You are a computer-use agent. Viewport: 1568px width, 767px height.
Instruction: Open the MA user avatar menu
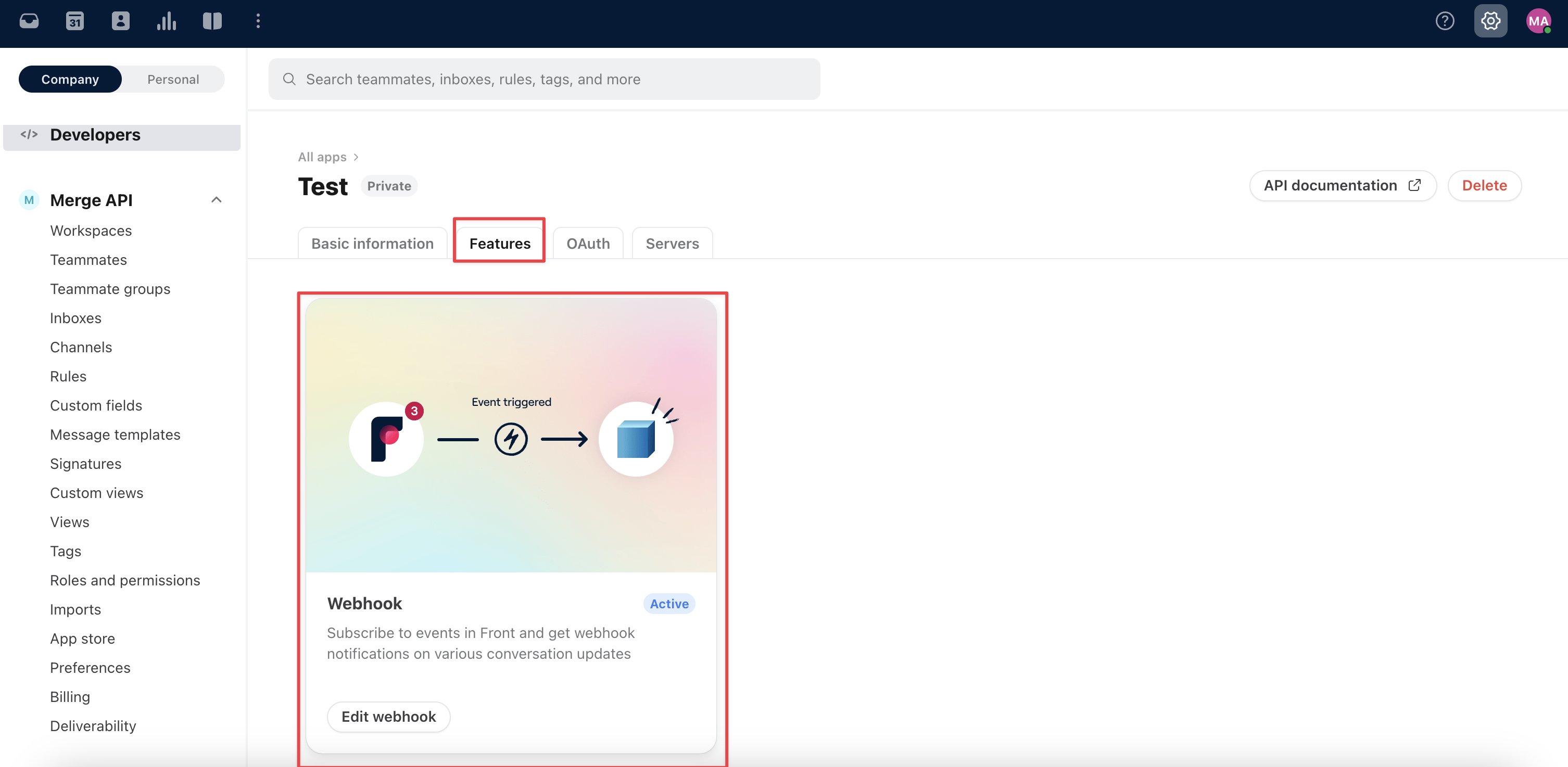click(1538, 21)
